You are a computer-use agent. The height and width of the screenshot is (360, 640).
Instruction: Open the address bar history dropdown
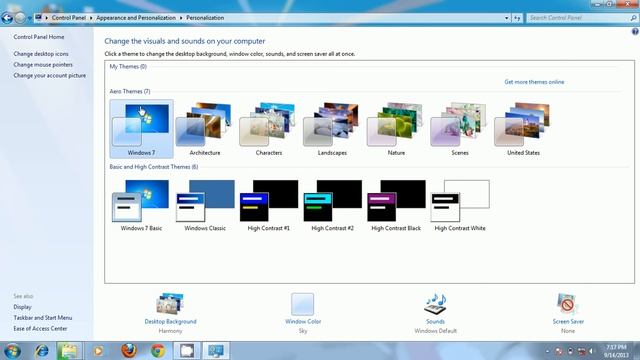pos(507,18)
